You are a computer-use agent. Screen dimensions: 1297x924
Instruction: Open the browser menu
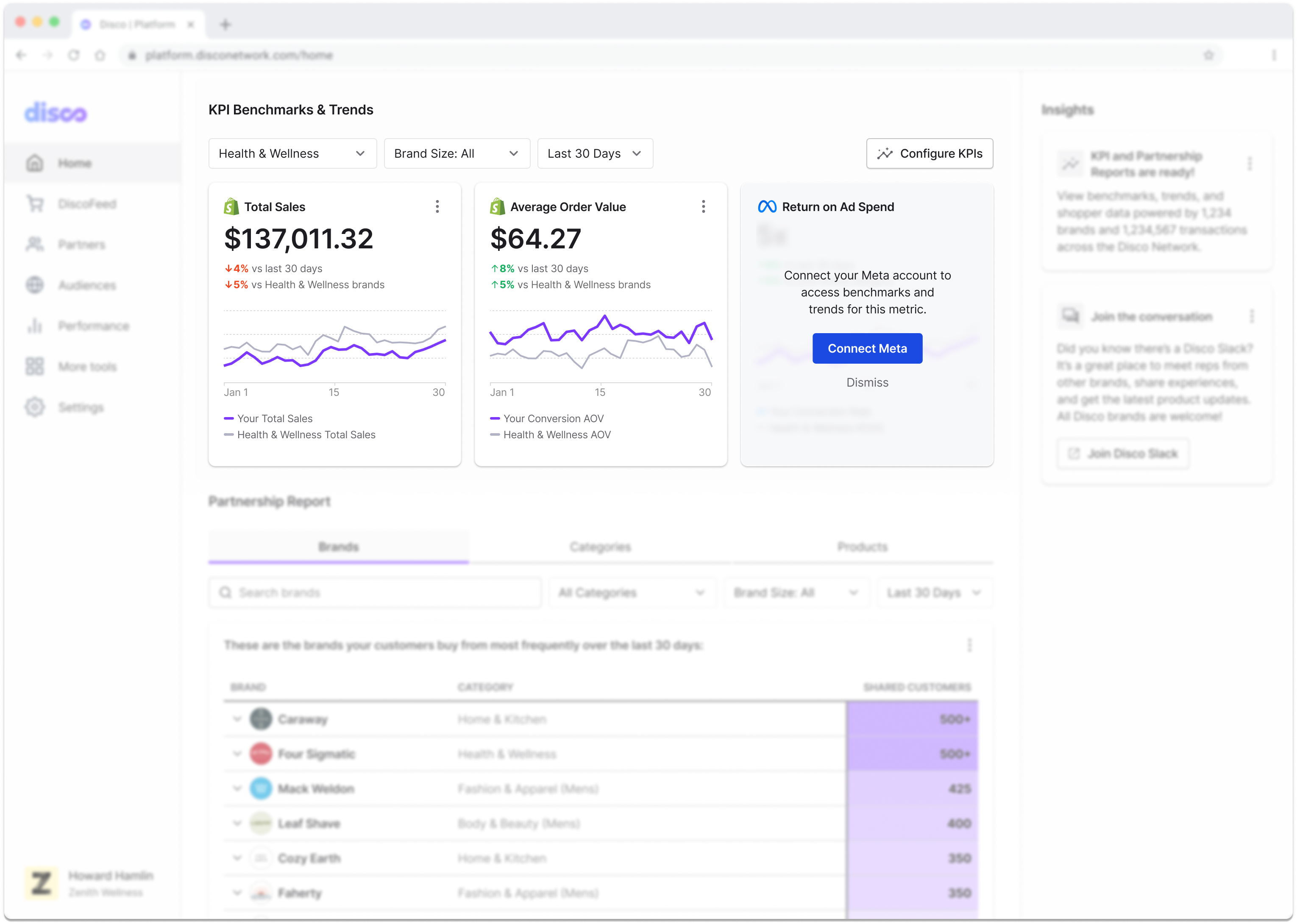[x=1274, y=55]
